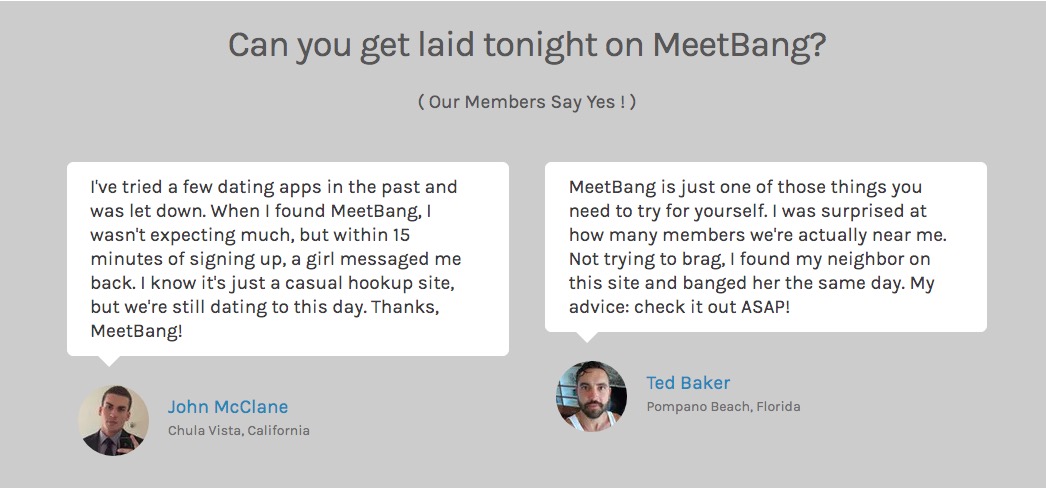Click Ted Baker's testimonial speech bubble
This screenshot has width=1046, height=488.
coord(766,247)
